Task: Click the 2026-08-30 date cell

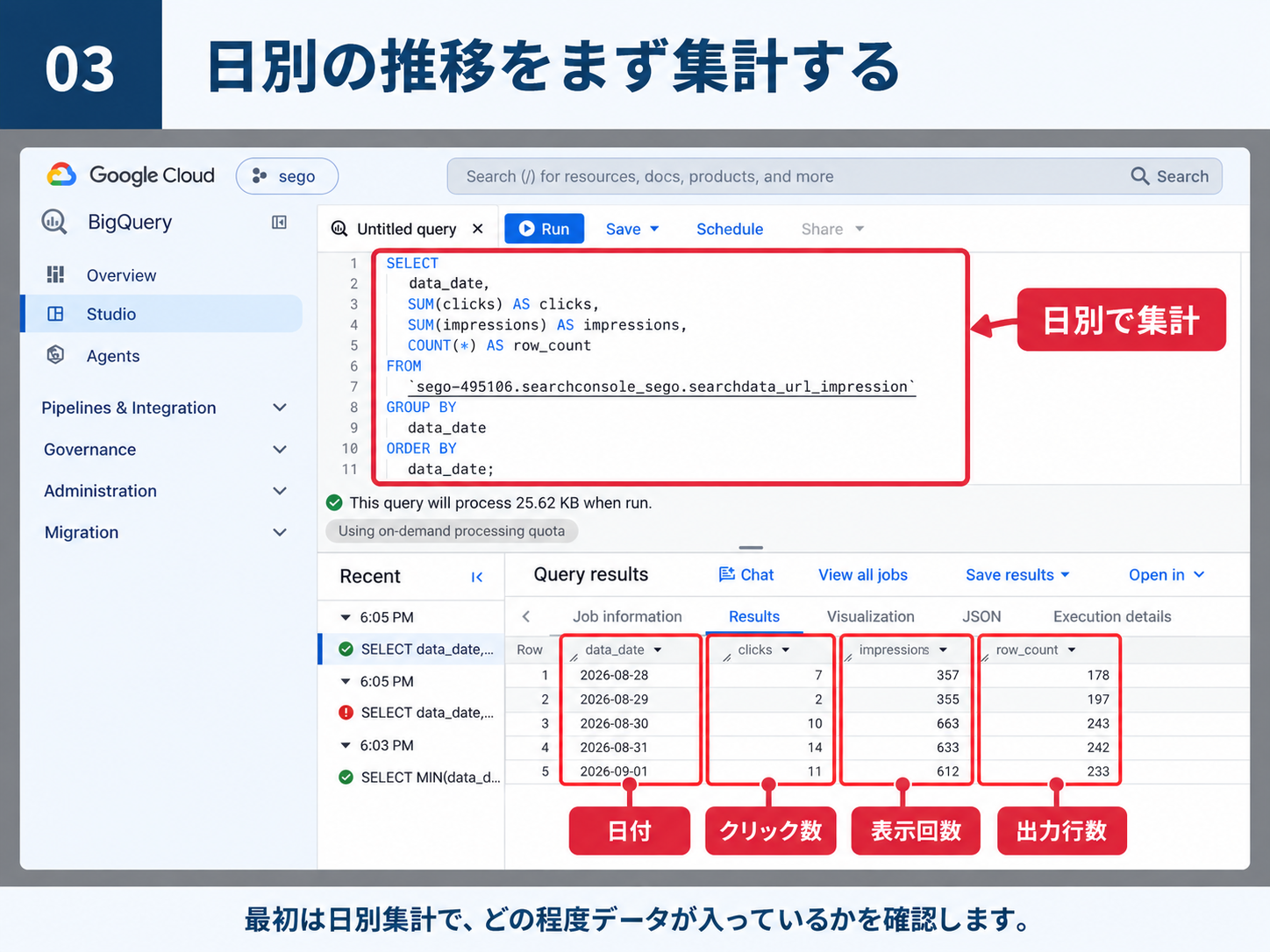Action: click(614, 723)
